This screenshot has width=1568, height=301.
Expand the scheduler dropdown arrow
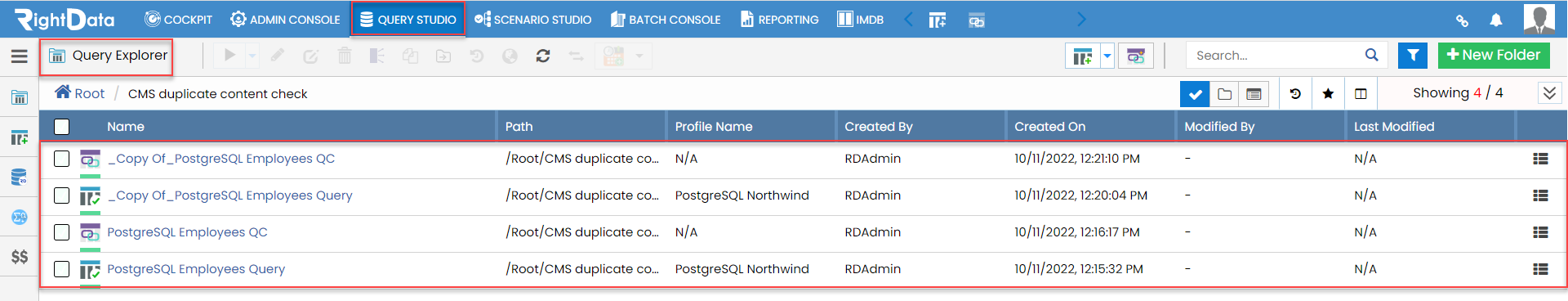point(639,56)
